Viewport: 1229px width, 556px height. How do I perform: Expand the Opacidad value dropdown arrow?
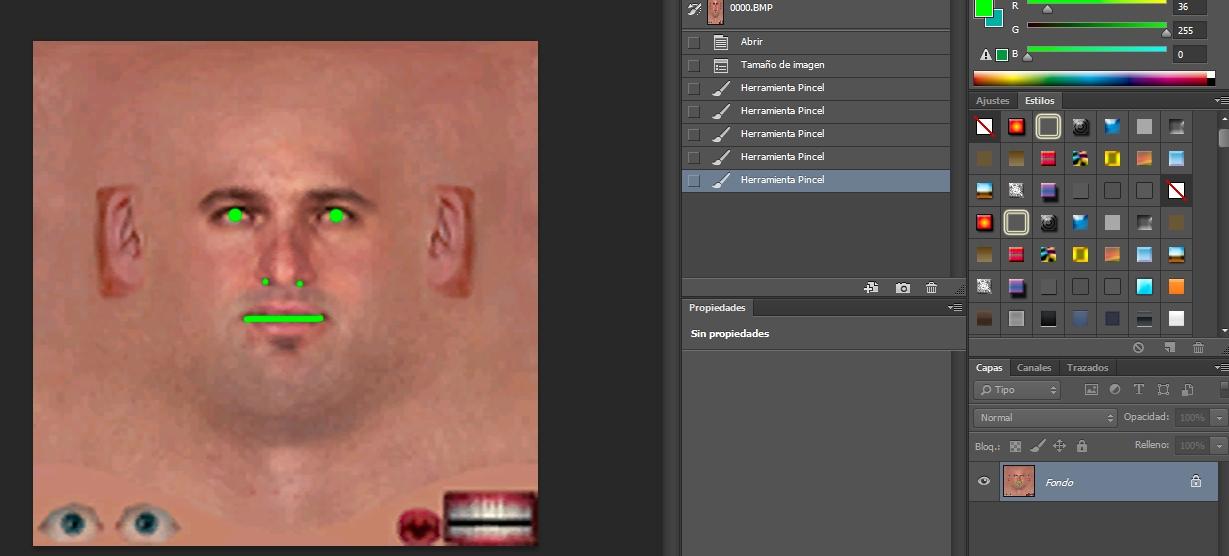1217,417
